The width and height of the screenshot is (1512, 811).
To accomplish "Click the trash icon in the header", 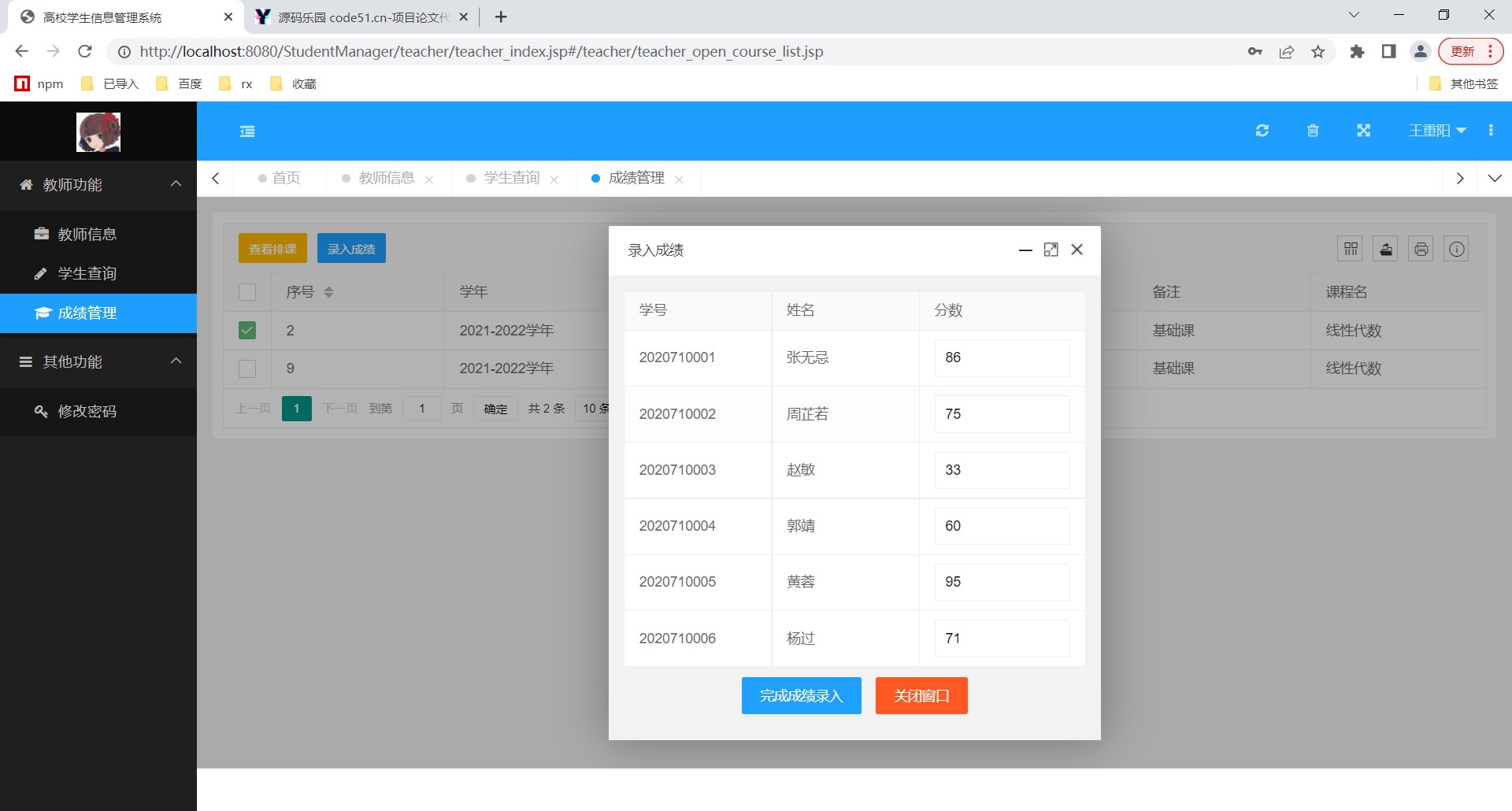I will click(1313, 131).
